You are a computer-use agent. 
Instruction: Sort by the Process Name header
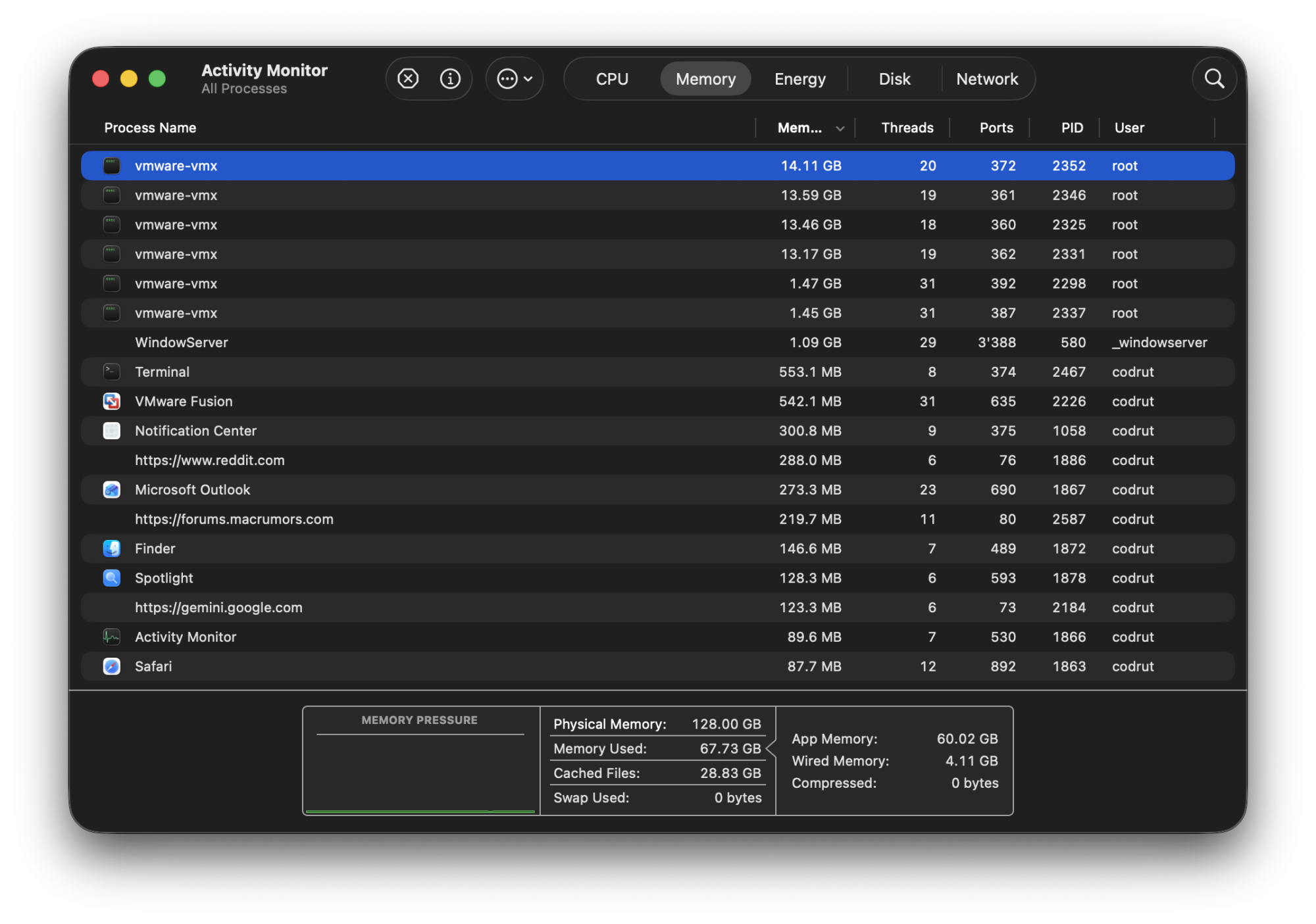[x=150, y=128]
